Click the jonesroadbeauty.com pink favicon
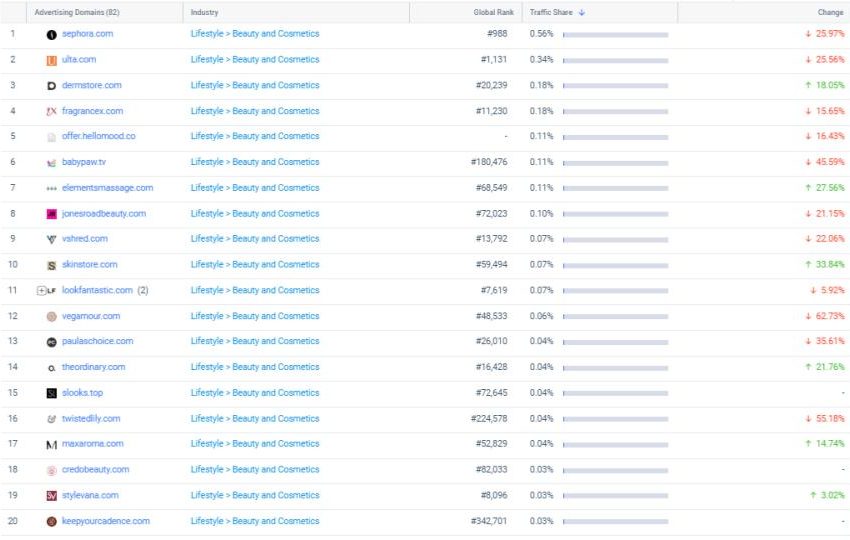Image resolution: width=850 pixels, height=540 pixels. (x=51, y=214)
